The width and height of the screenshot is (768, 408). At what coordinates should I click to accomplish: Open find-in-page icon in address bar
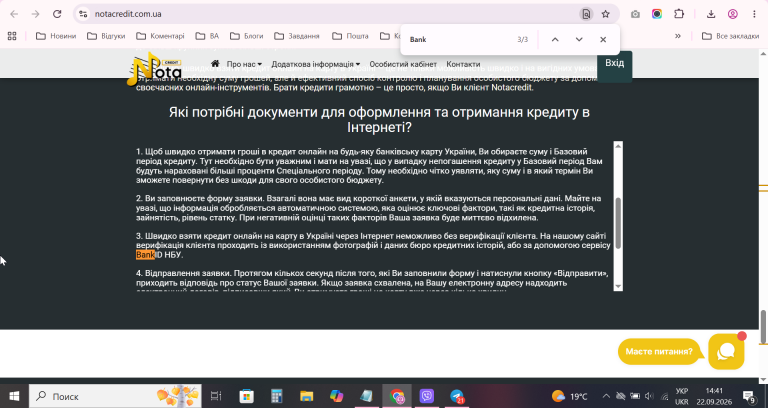pos(586,14)
